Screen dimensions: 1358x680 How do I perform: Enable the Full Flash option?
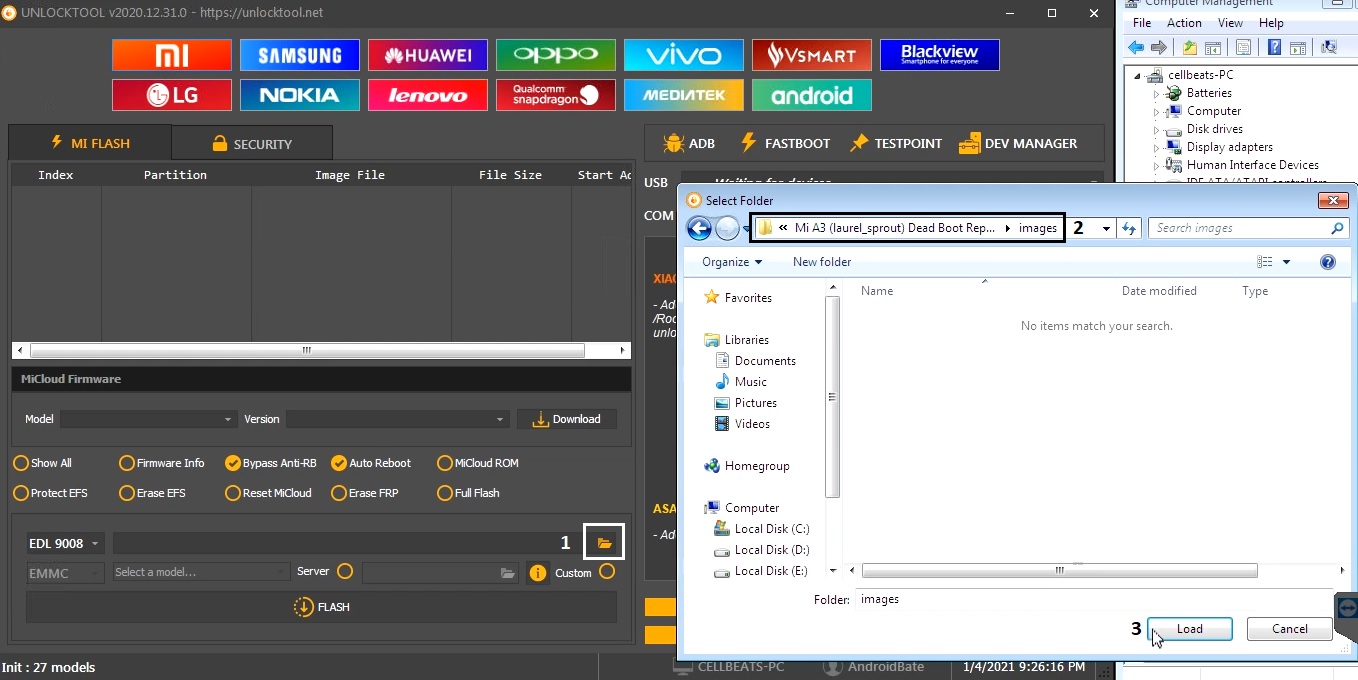(469, 493)
